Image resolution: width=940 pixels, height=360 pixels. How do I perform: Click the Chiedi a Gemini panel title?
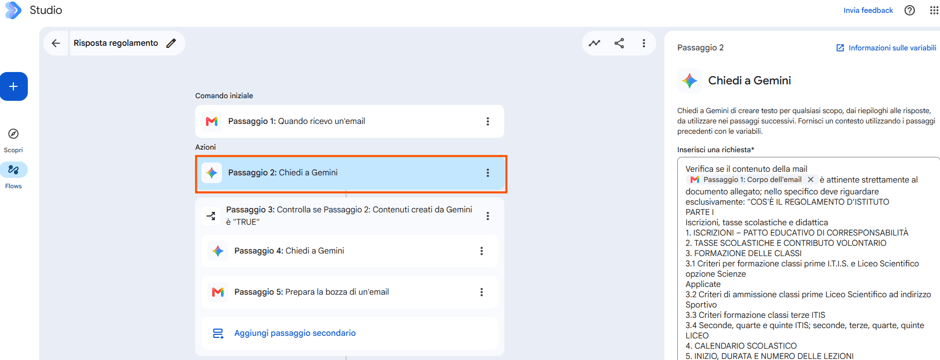click(749, 81)
